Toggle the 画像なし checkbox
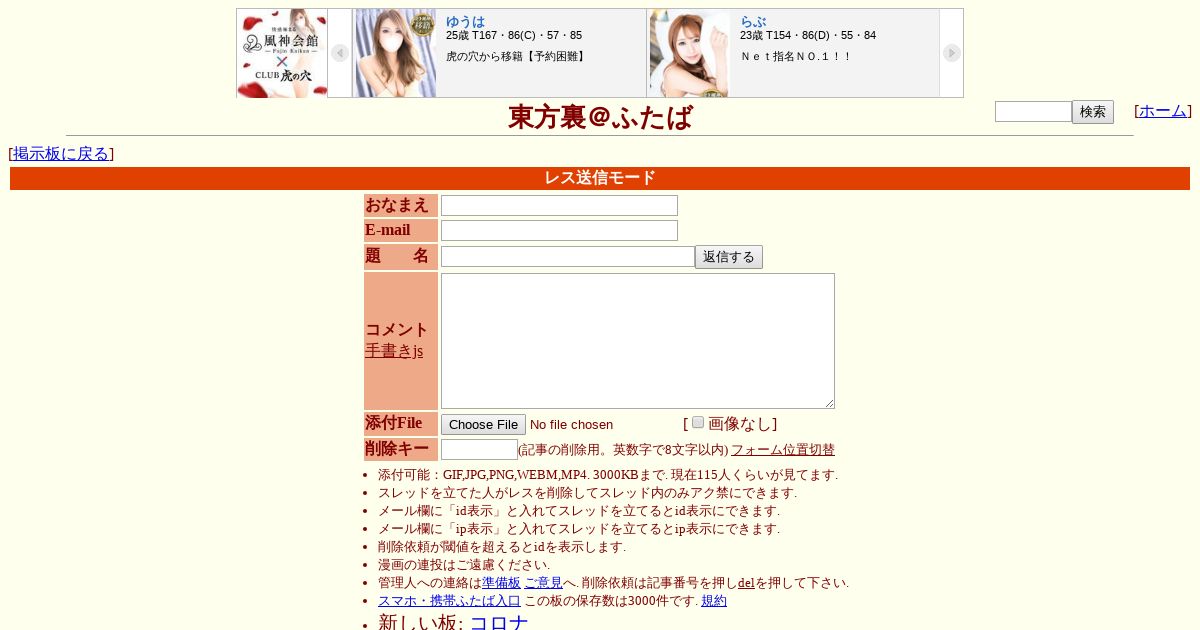The width and height of the screenshot is (1200, 630). click(x=698, y=422)
